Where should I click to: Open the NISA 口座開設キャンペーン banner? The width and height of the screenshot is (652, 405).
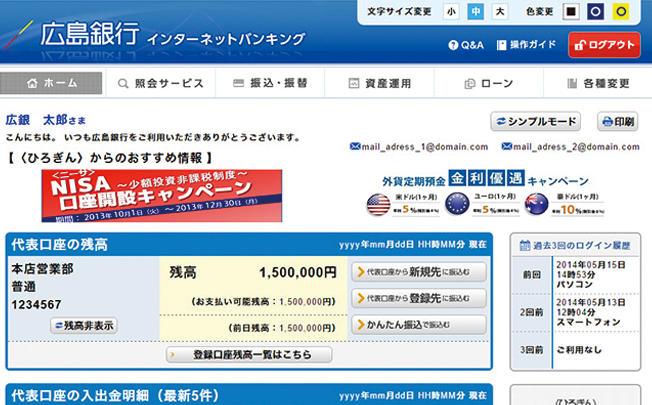(162, 195)
